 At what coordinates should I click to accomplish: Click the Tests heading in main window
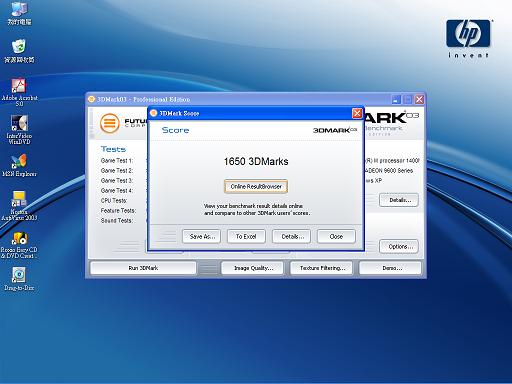click(113, 149)
